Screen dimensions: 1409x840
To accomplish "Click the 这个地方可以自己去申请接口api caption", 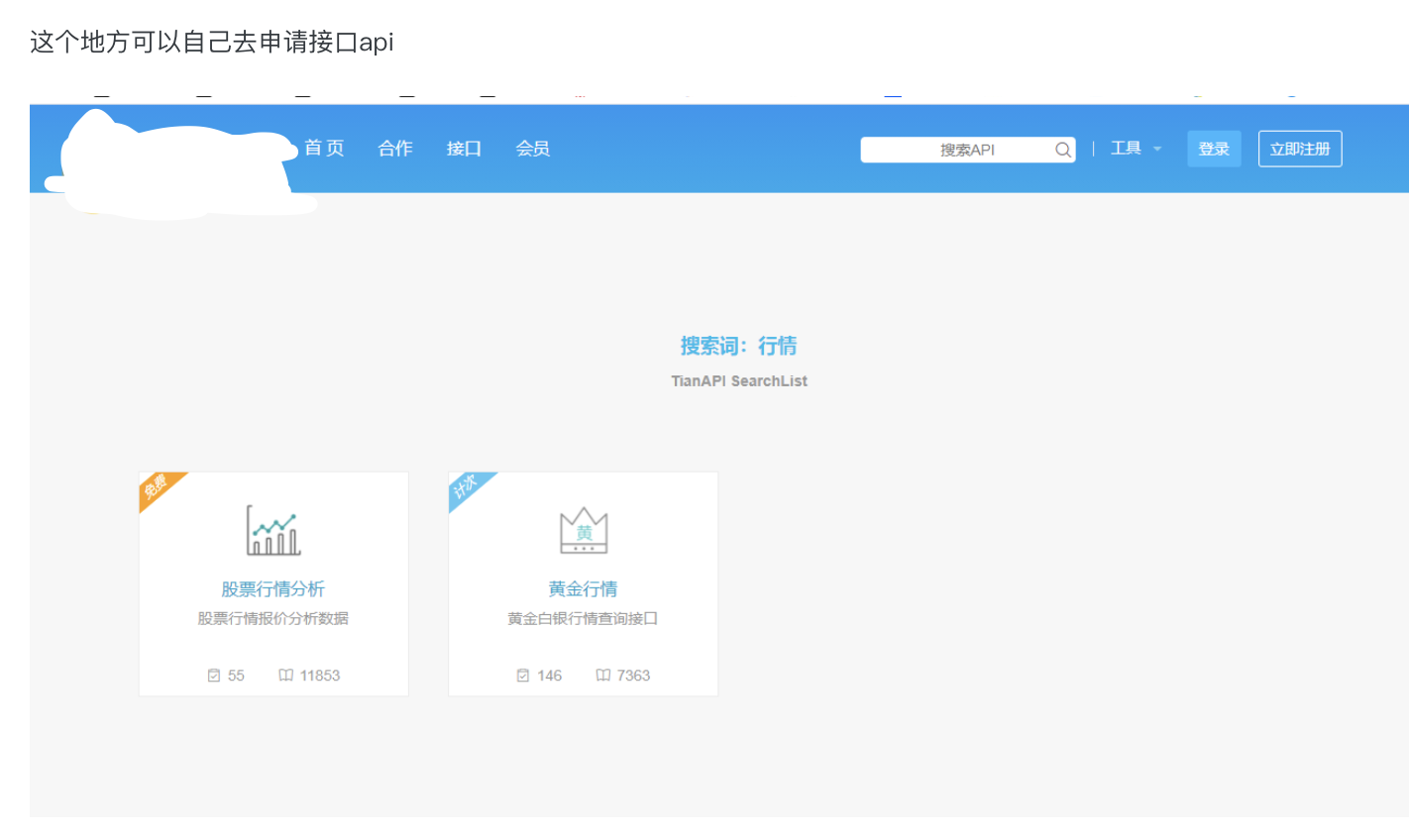I will click(x=212, y=42).
